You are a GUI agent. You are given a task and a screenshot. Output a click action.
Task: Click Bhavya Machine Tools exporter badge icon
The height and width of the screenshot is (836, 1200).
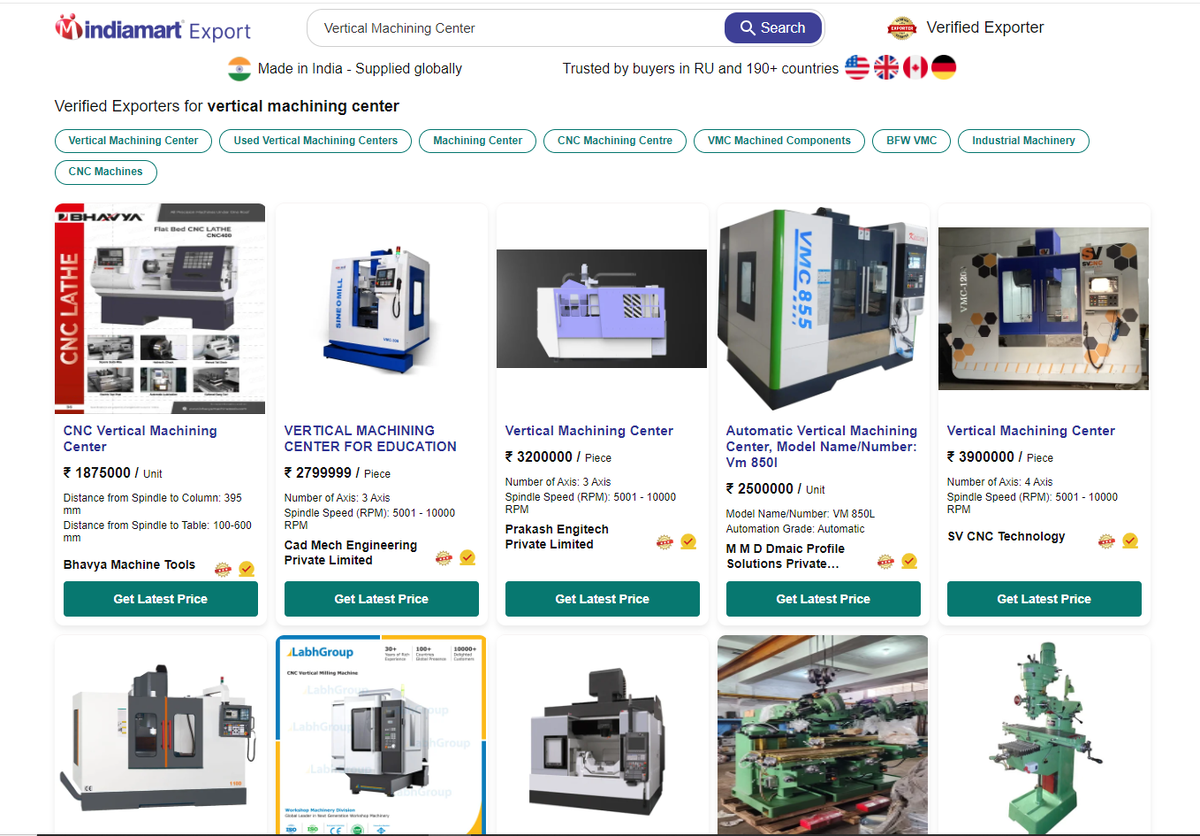223,569
